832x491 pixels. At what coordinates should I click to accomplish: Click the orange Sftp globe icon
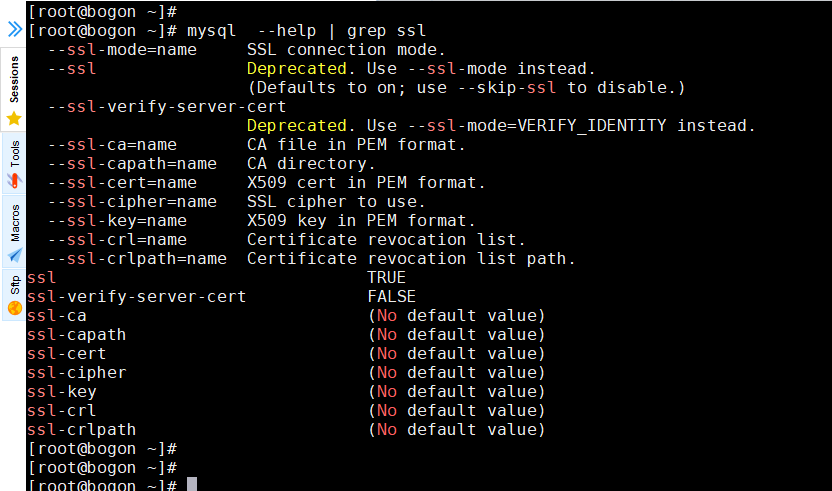[14, 308]
